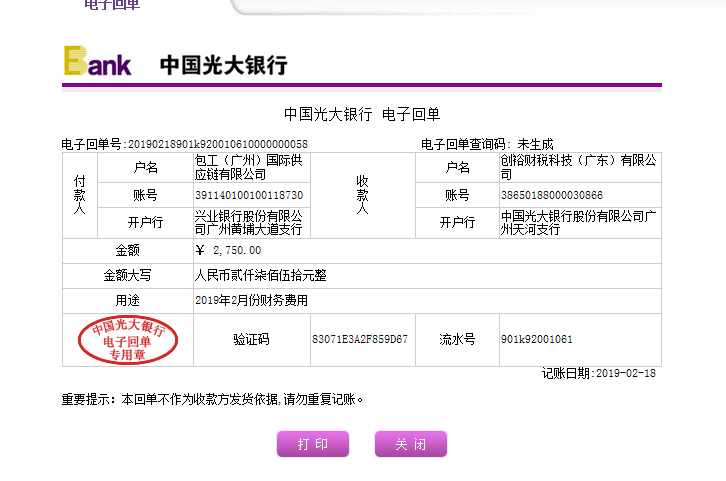Click the payer's 开户行 label

[145, 223]
